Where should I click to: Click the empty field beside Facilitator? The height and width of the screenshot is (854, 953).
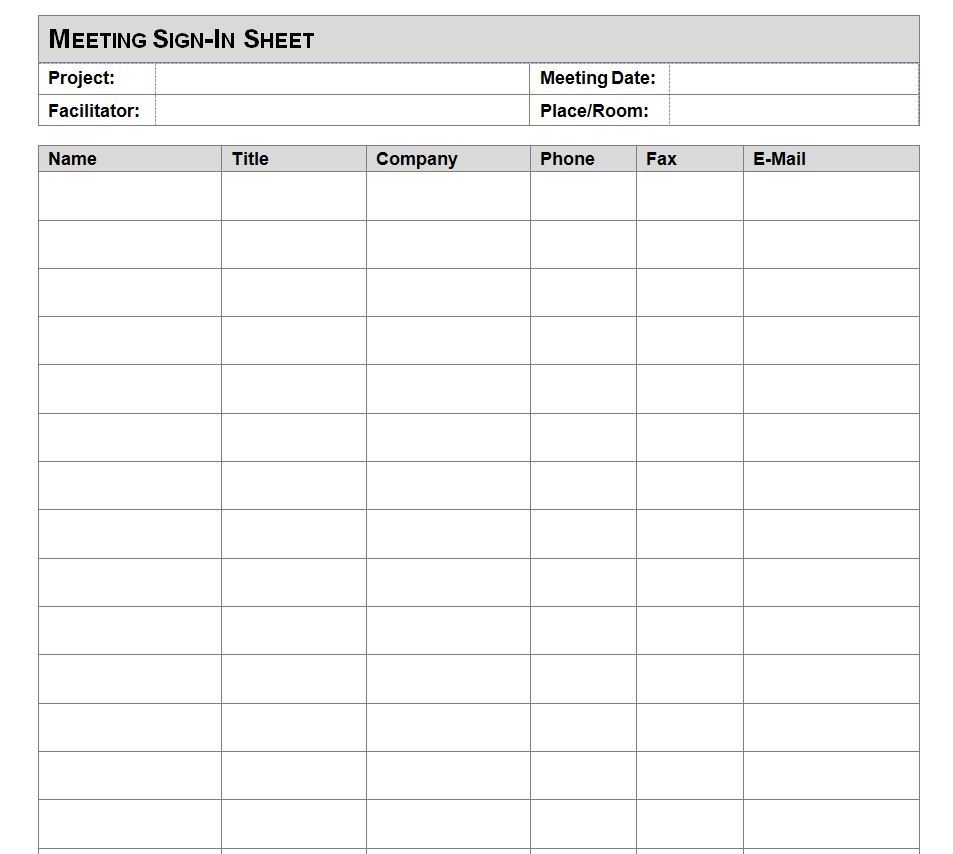[x=341, y=111]
